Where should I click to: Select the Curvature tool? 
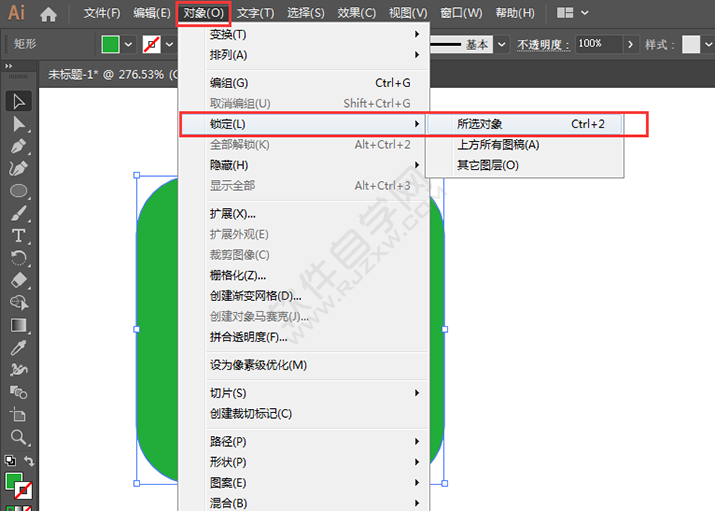pyautogui.click(x=18, y=168)
